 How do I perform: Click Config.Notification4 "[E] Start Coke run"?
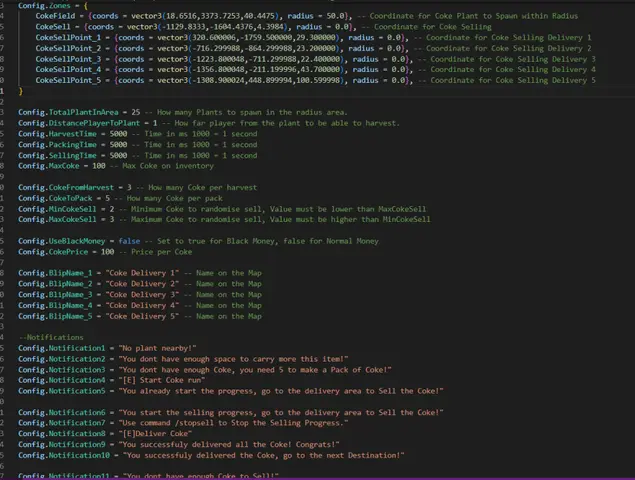162,380
